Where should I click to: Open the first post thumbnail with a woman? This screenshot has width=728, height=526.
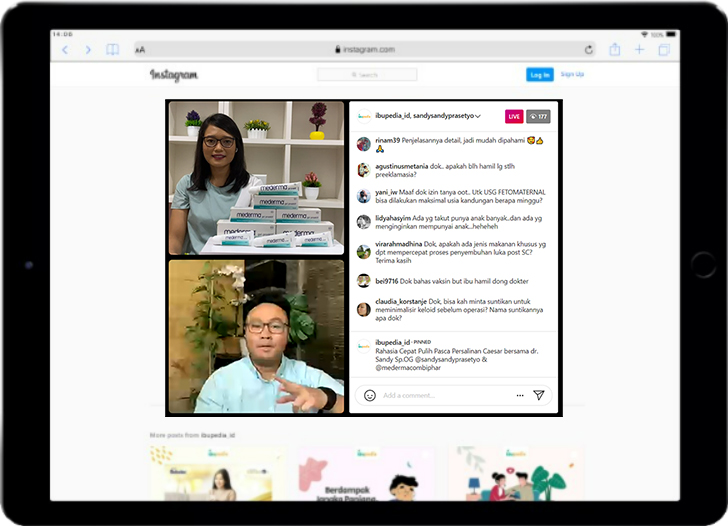pyautogui.click(x=217, y=474)
